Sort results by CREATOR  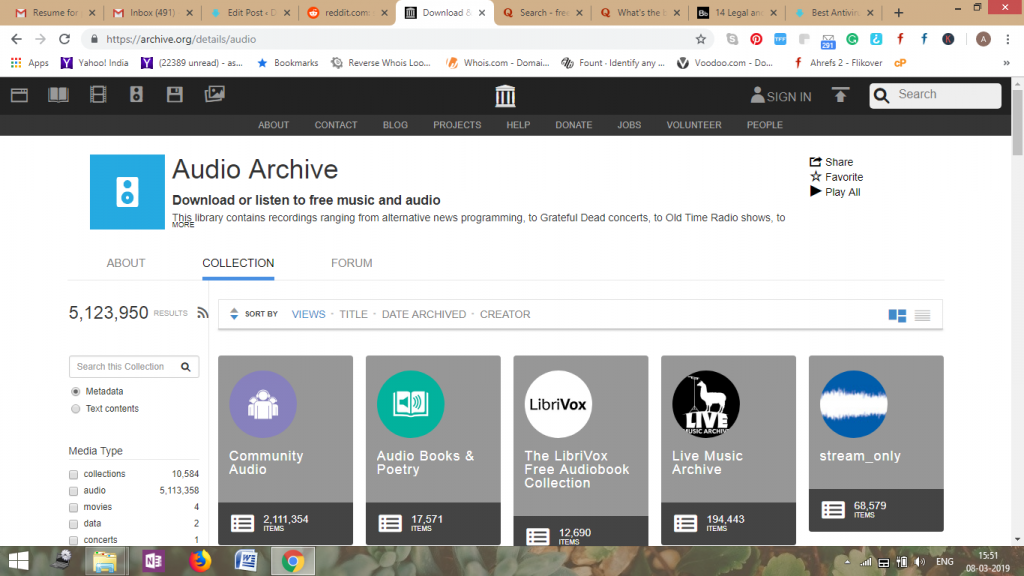[505, 314]
